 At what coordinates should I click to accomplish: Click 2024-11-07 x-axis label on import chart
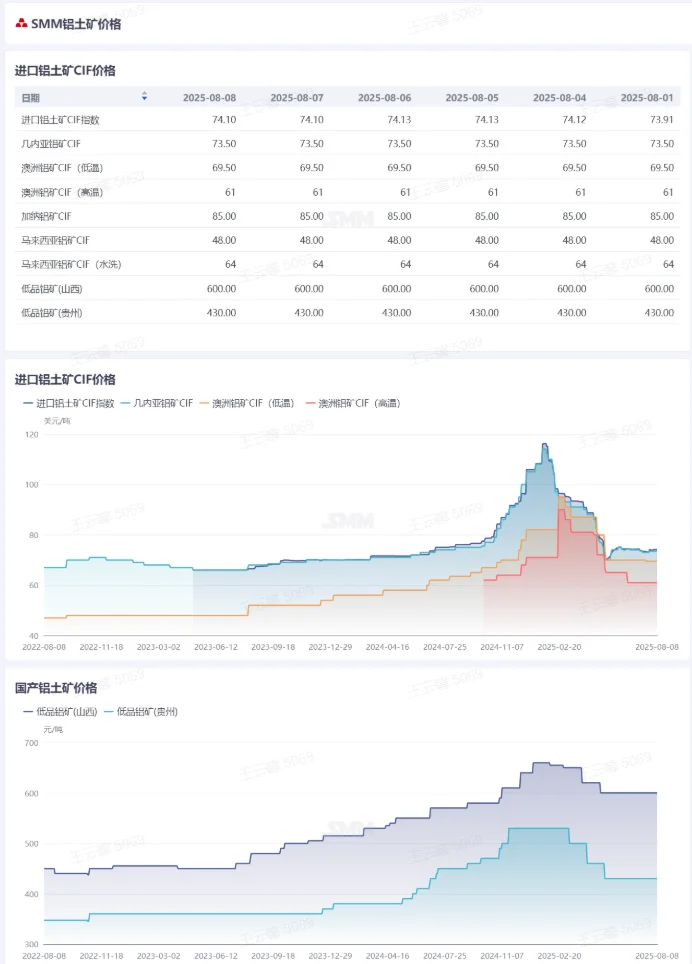point(502,647)
